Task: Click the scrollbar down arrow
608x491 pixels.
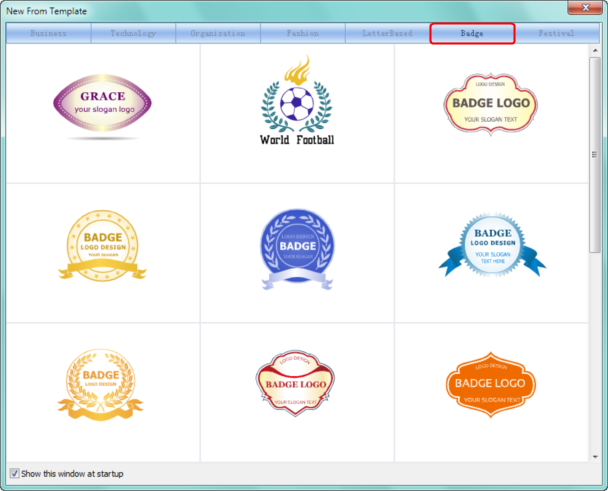Action: click(596, 454)
